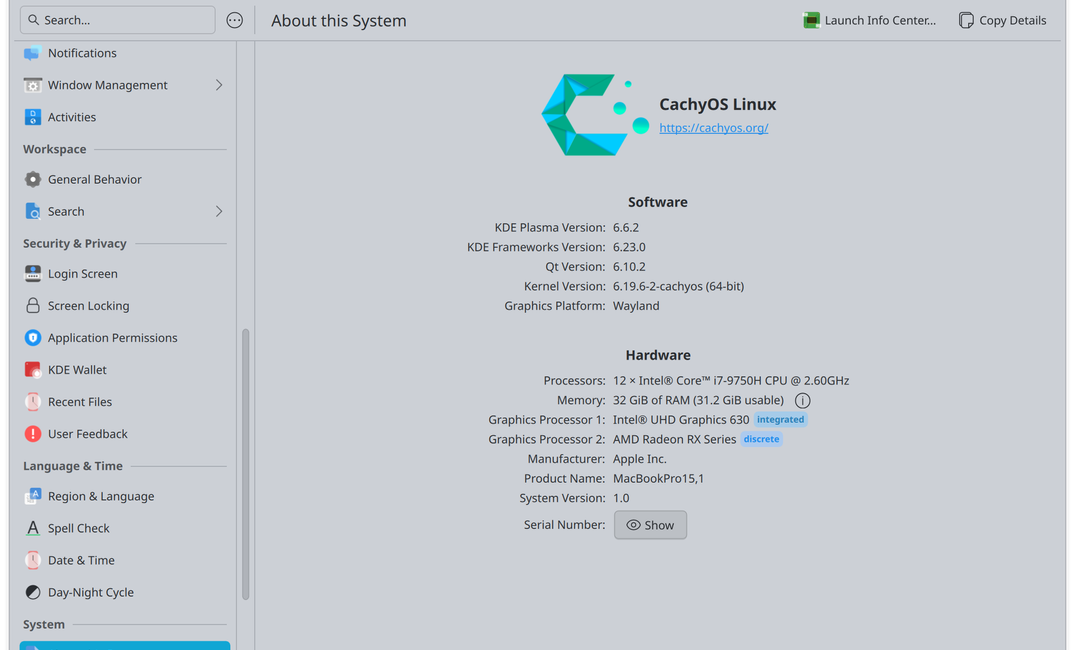
Task: Open Date & Time settings
Action: click(80, 559)
